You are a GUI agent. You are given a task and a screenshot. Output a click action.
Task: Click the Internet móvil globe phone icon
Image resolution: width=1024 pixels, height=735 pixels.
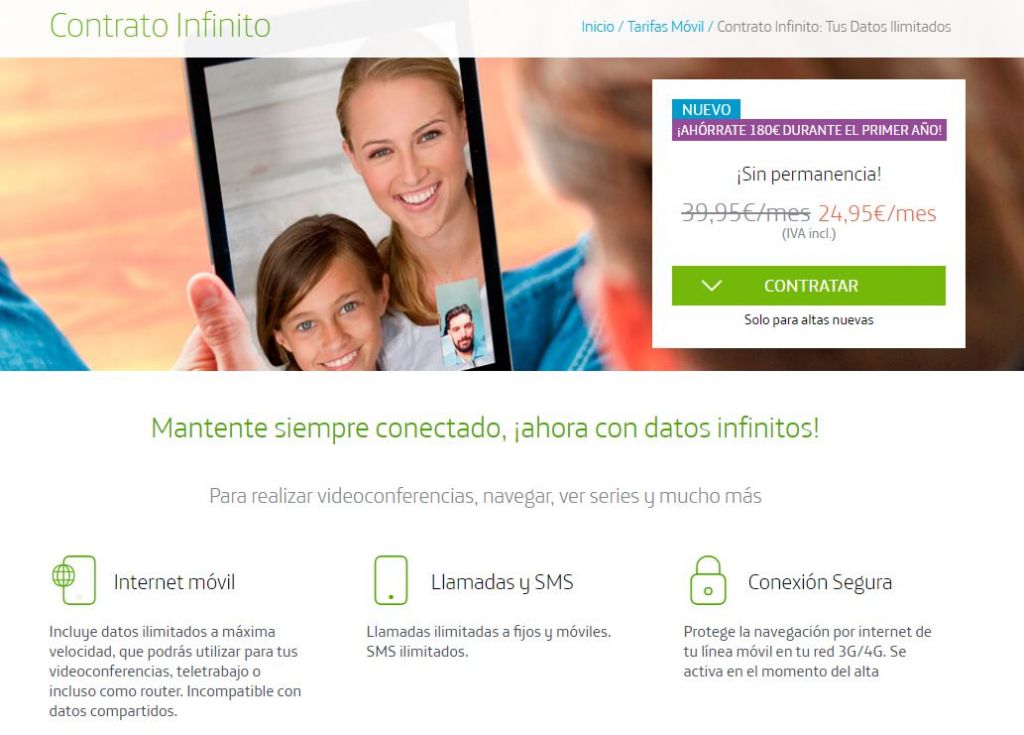coord(74,580)
